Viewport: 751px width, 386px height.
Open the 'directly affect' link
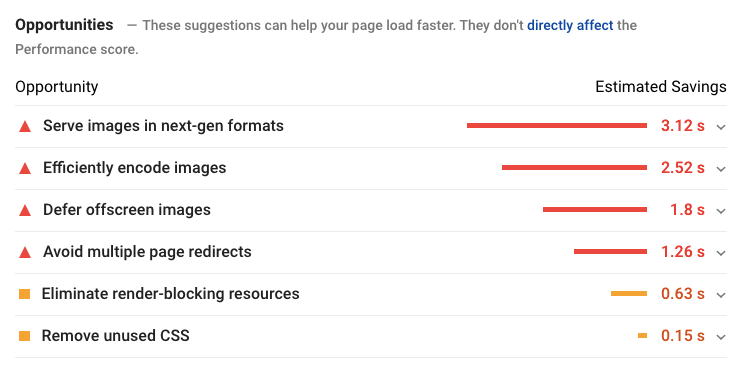570,25
